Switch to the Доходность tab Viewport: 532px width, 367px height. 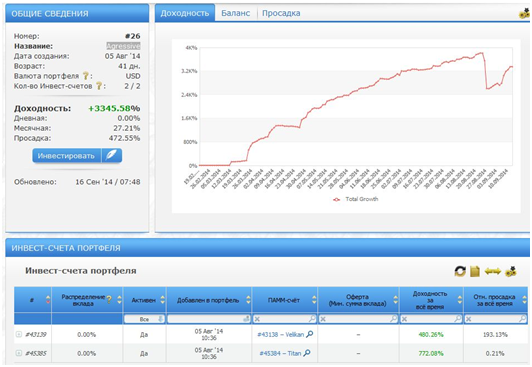pos(185,13)
